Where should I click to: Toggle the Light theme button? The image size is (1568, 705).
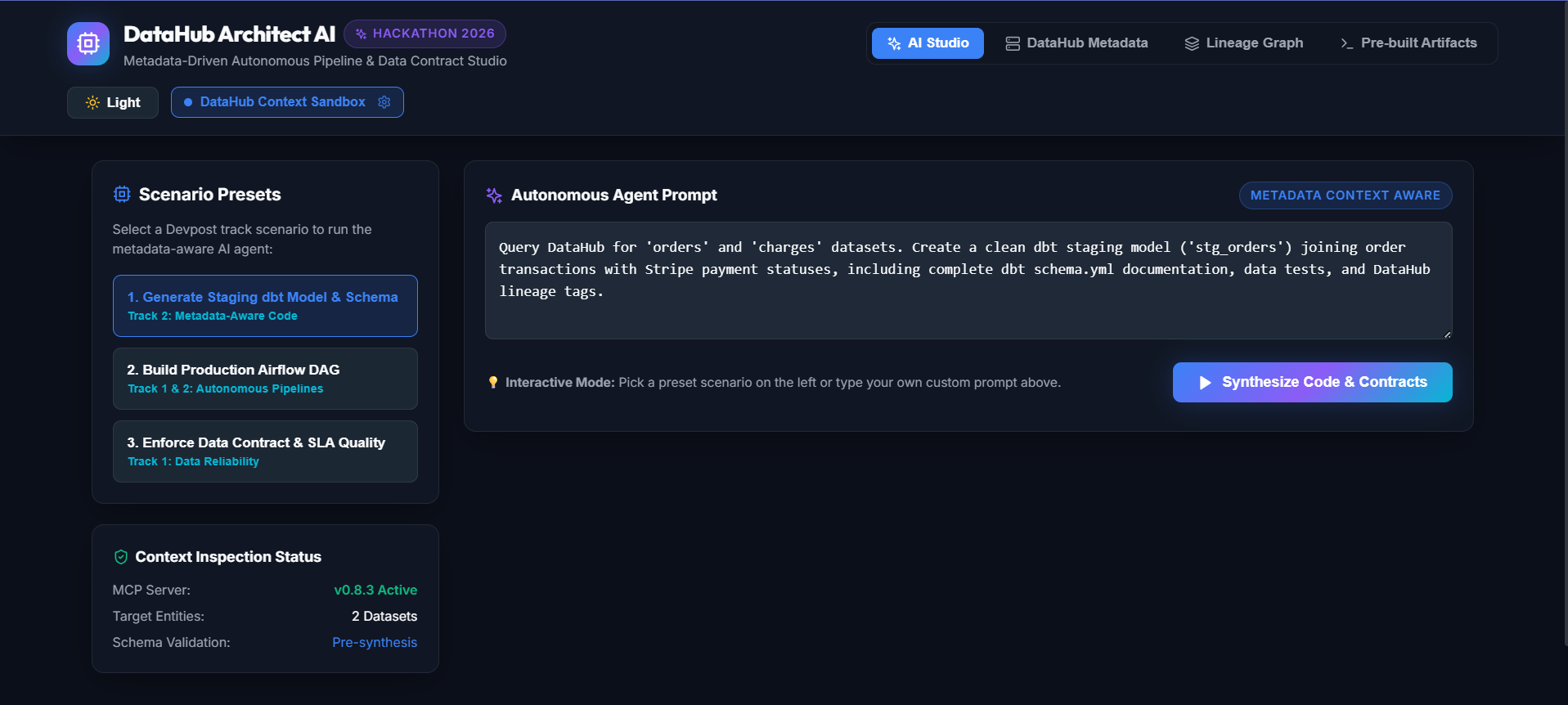(x=113, y=102)
